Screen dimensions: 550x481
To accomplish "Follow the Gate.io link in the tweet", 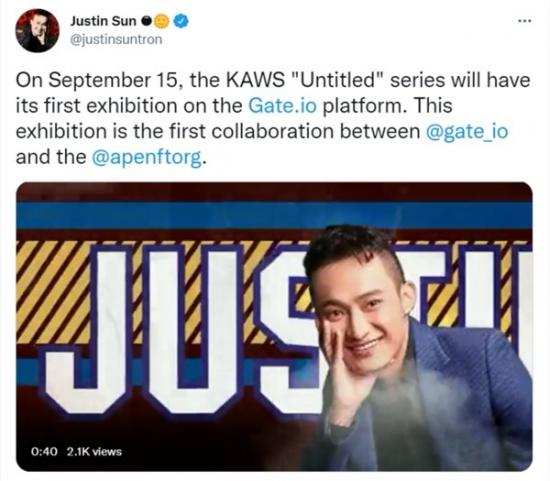I will point(282,106).
